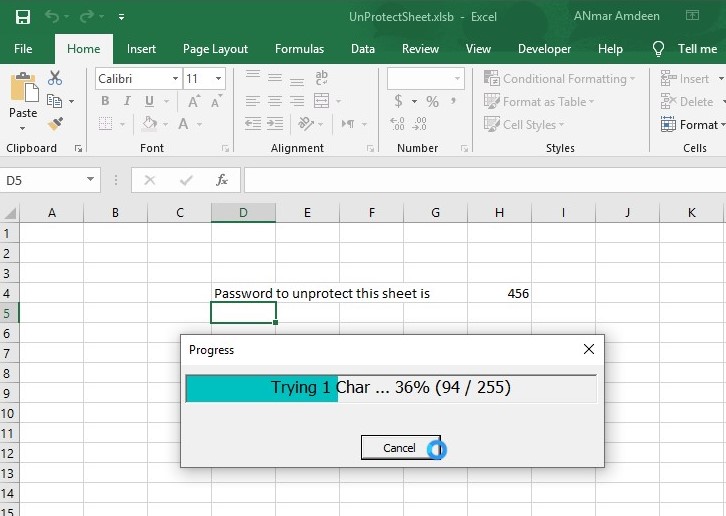Click the Cut scissors icon
The height and width of the screenshot is (516, 726).
[x=55, y=78]
